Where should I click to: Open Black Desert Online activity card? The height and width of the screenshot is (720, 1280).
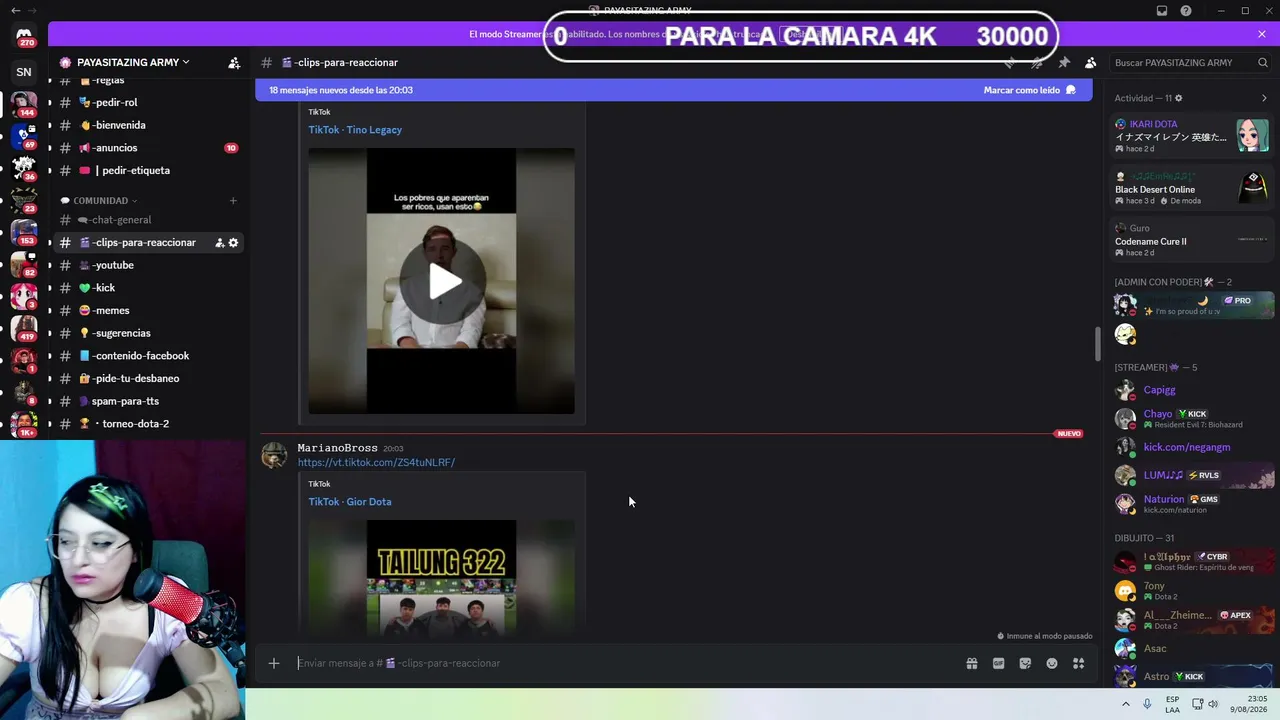click(1193, 187)
